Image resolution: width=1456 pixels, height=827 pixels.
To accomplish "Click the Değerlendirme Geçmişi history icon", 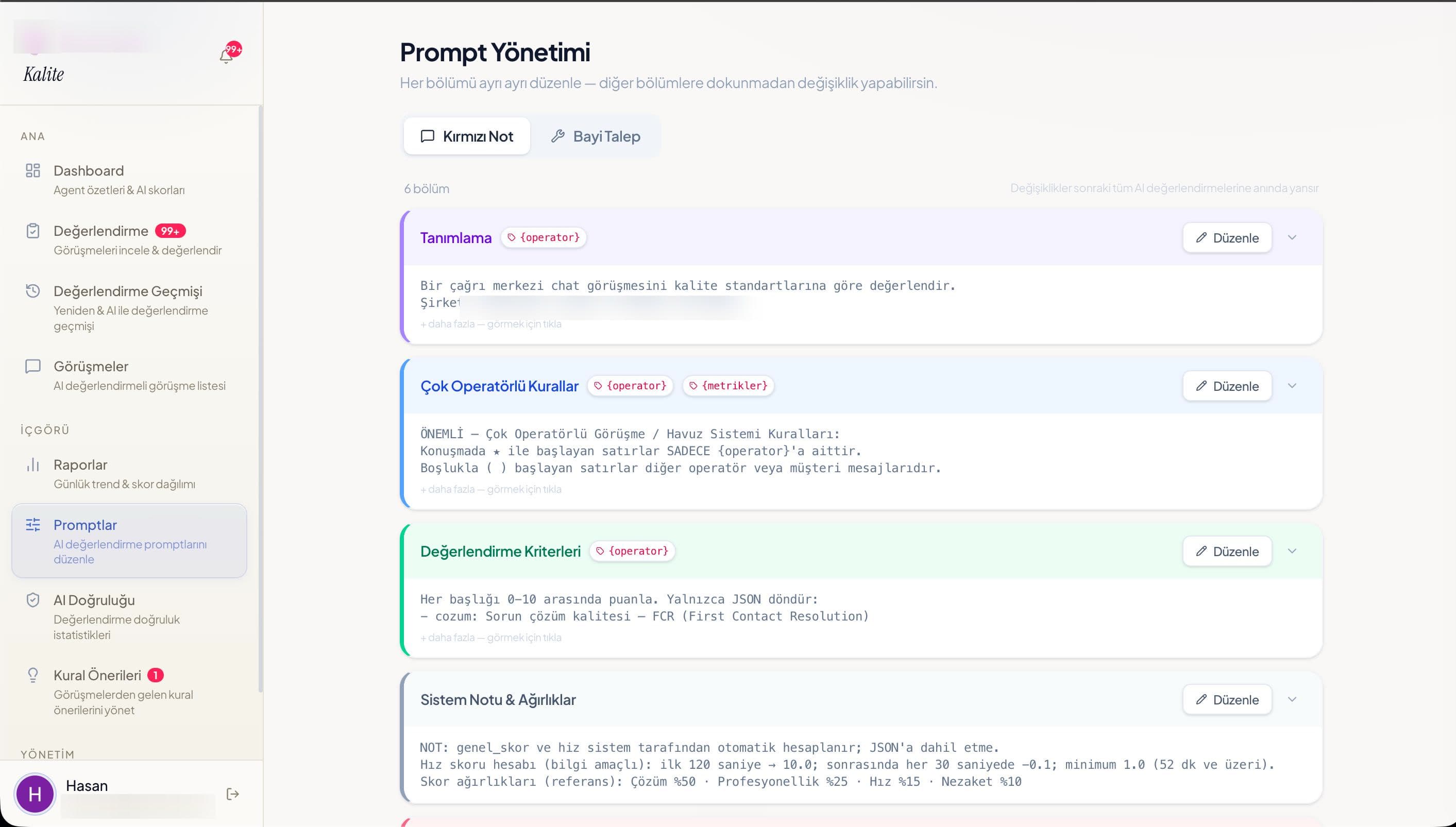I will pyautogui.click(x=33, y=291).
